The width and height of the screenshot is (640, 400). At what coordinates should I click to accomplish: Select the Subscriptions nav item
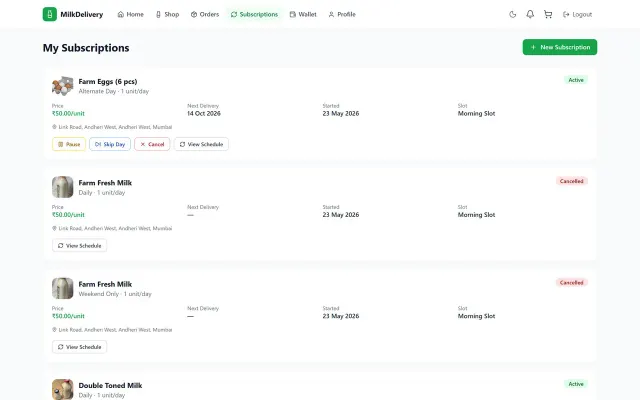click(x=254, y=14)
